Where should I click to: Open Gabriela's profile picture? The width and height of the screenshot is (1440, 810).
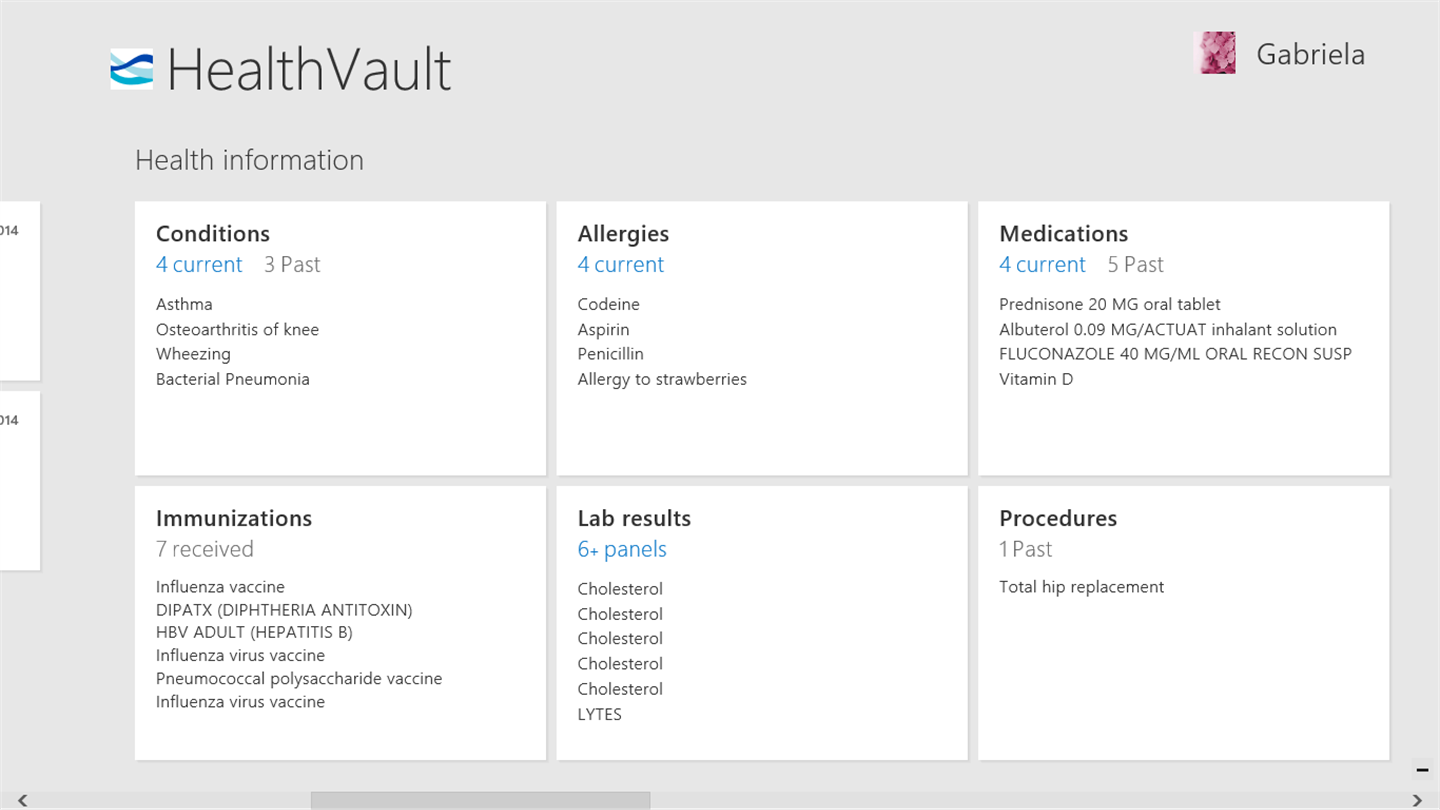click(1215, 53)
